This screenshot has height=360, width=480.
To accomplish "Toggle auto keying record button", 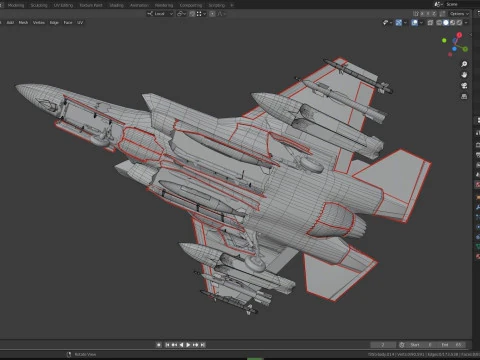I will pos(159,345).
